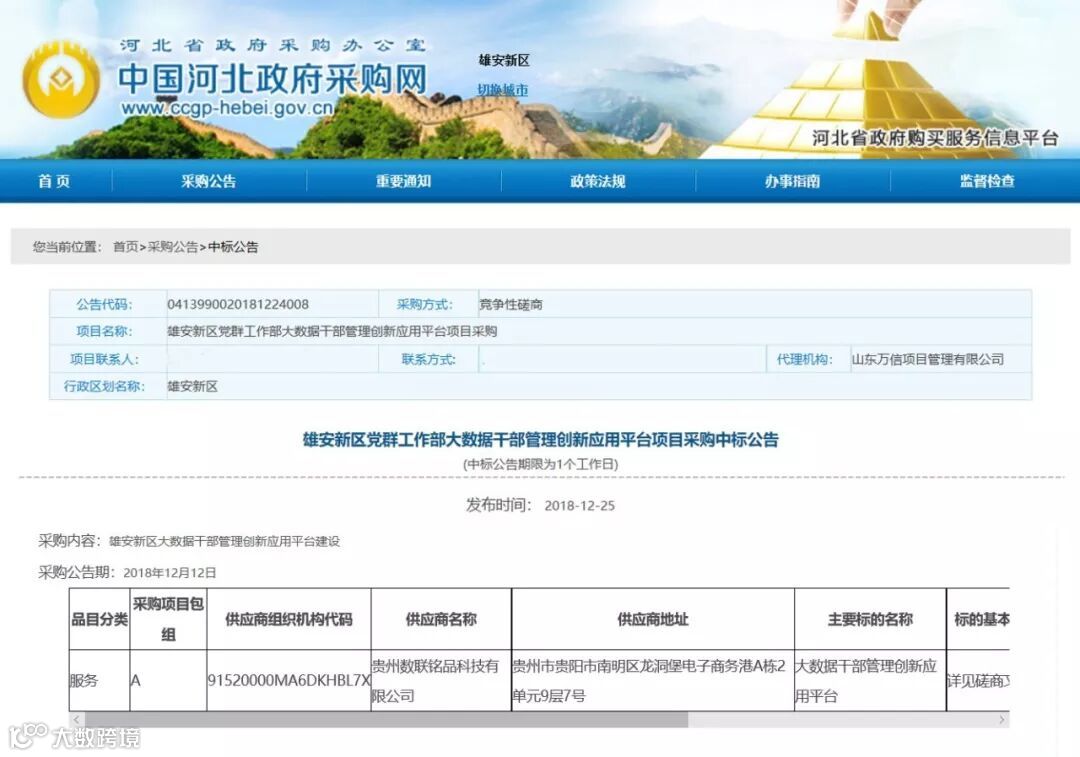The height and width of the screenshot is (757, 1080).
Task: Open the 监督检查 navigation item
Action: coord(987,181)
